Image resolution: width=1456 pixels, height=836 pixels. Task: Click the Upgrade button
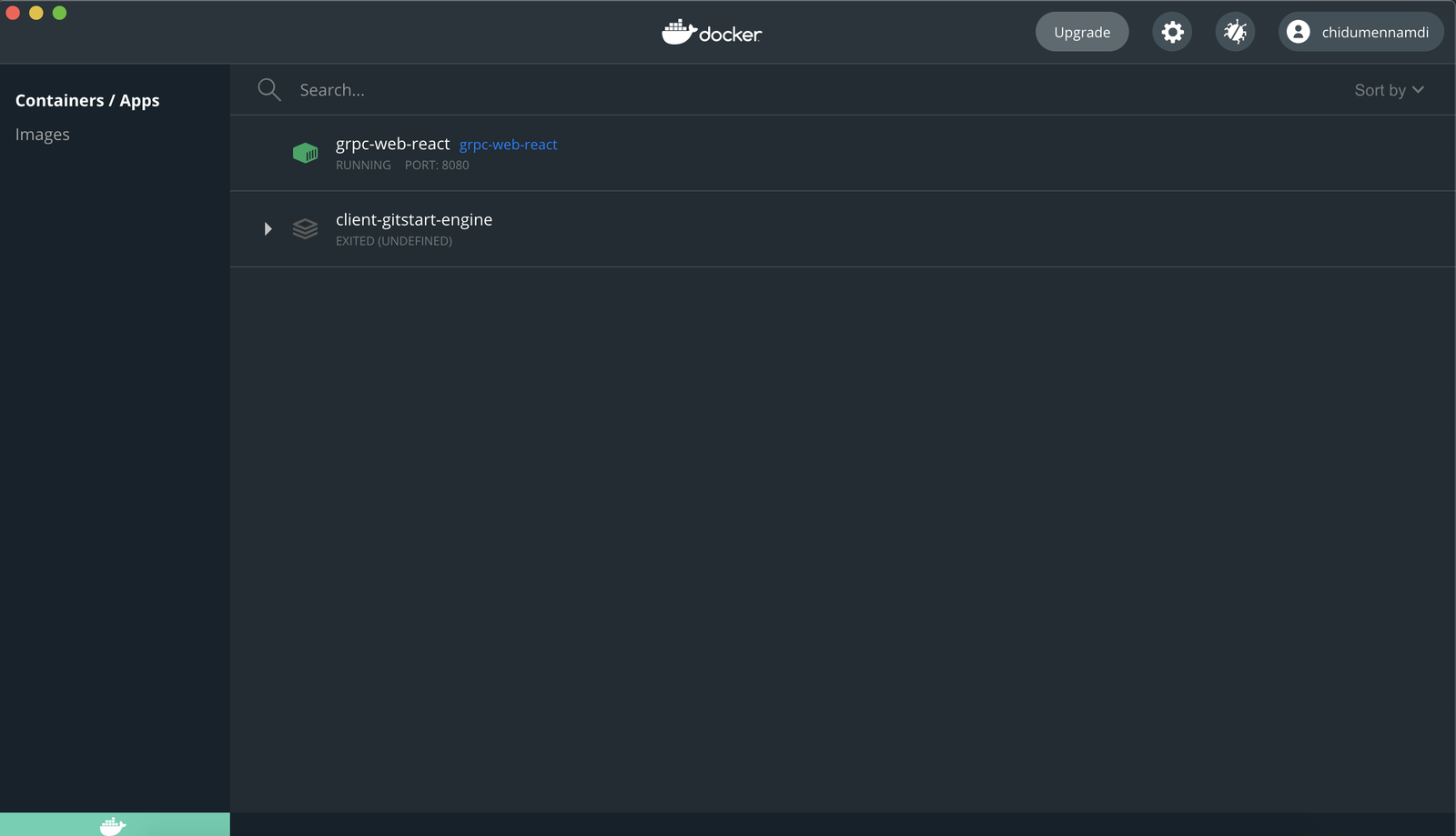click(x=1081, y=31)
